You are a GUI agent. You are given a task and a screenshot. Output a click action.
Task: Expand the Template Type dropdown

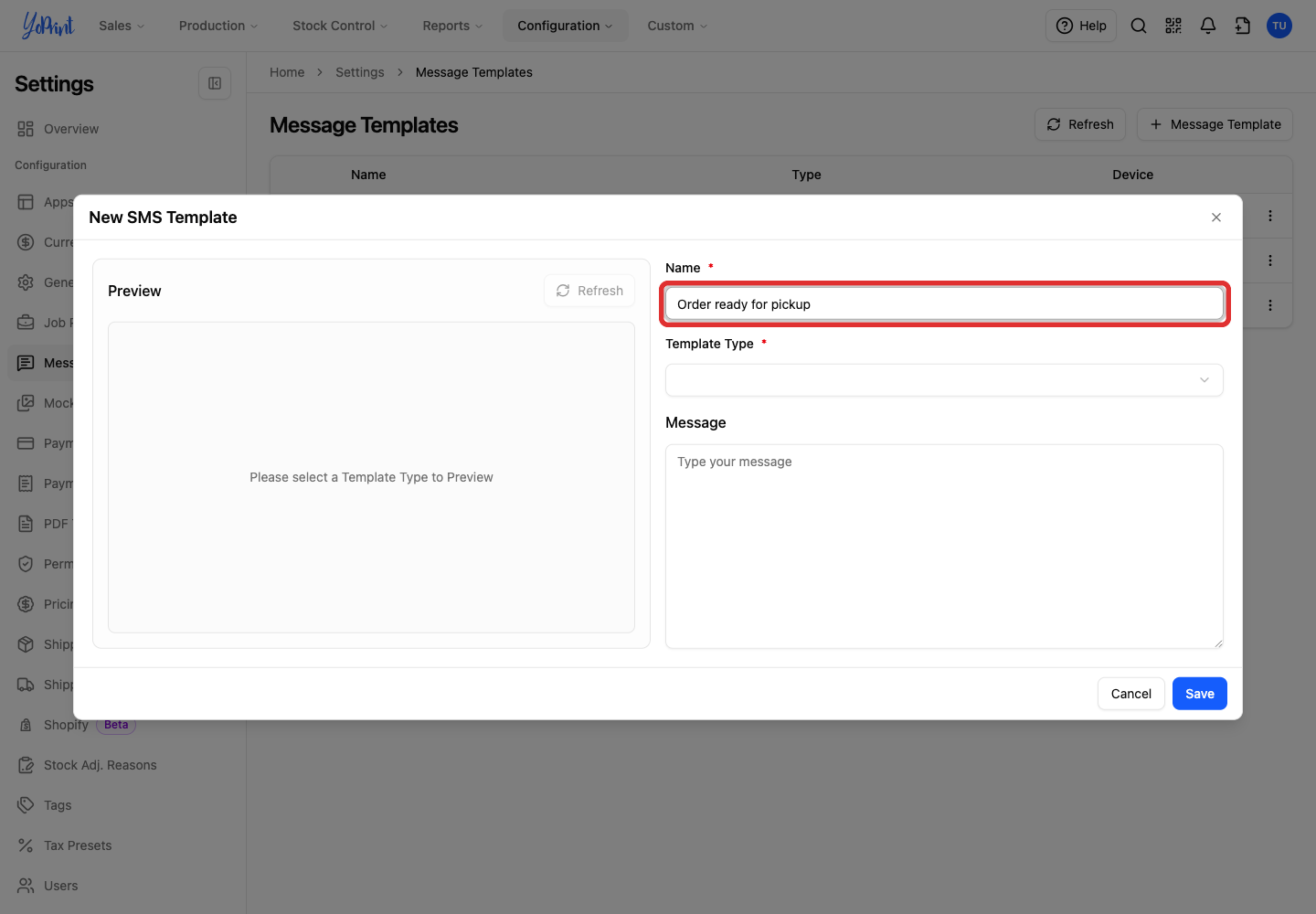[x=944, y=380]
